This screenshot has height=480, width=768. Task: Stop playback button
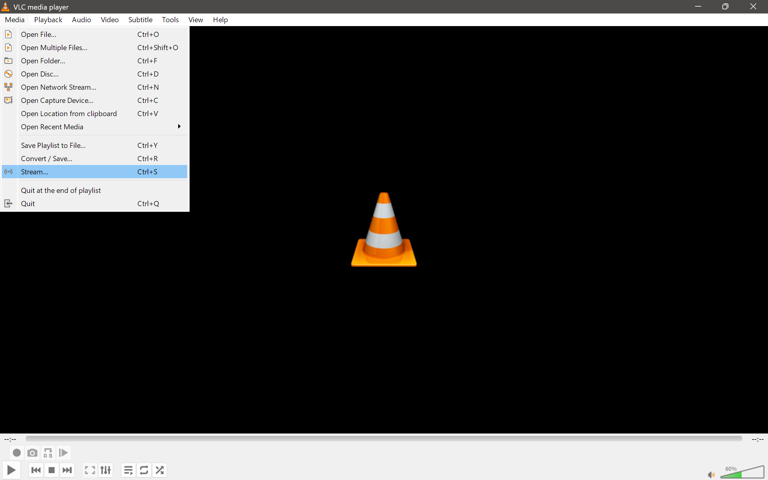(51, 470)
